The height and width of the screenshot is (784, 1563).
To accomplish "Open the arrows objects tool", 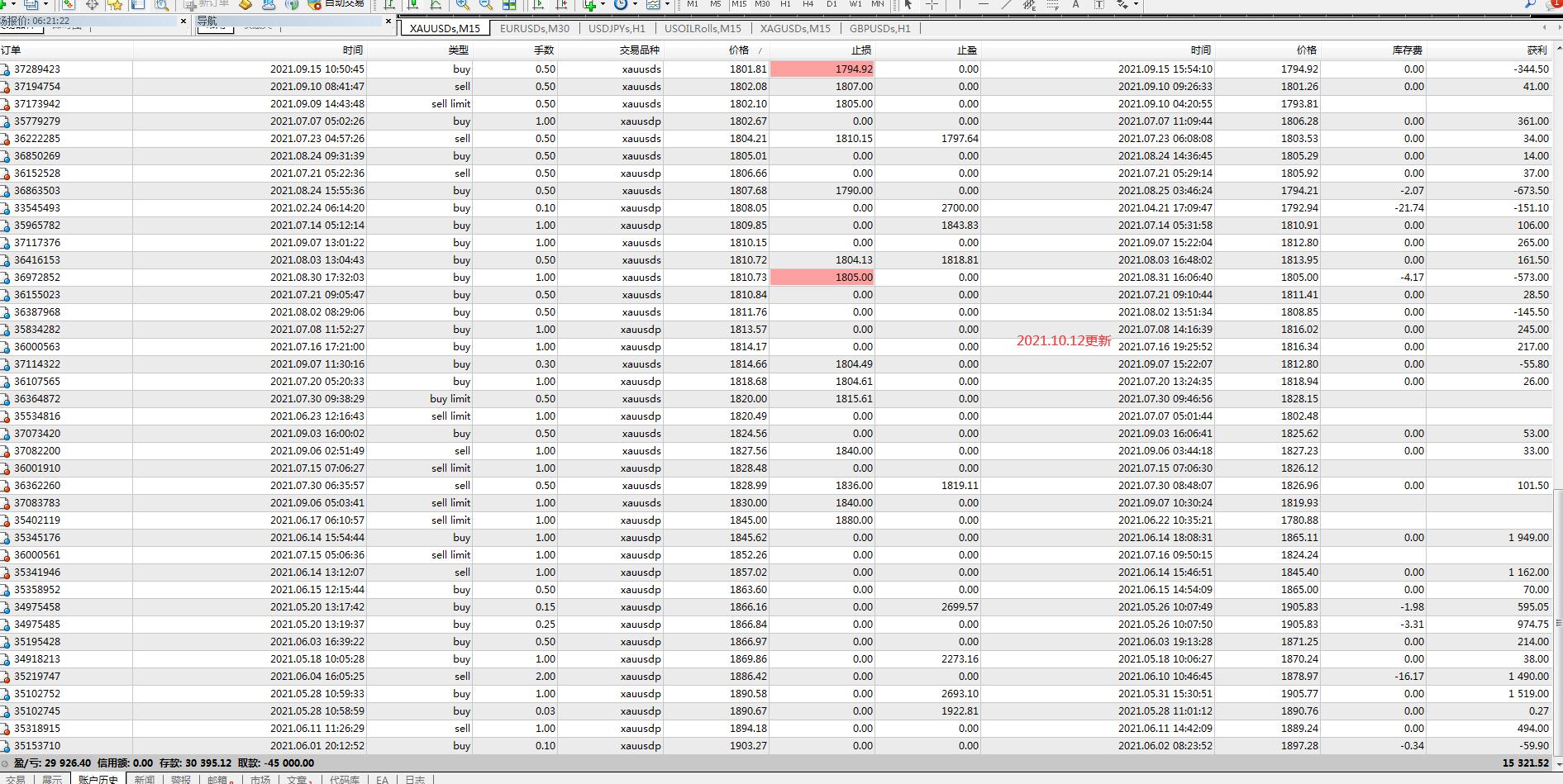I will point(1122,4).
